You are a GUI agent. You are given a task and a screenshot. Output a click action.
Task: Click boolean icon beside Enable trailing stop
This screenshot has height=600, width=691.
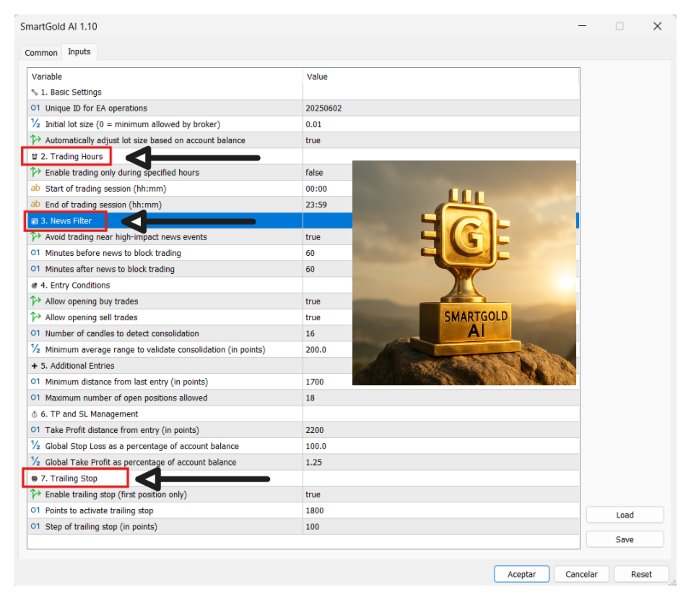(35, 494)
